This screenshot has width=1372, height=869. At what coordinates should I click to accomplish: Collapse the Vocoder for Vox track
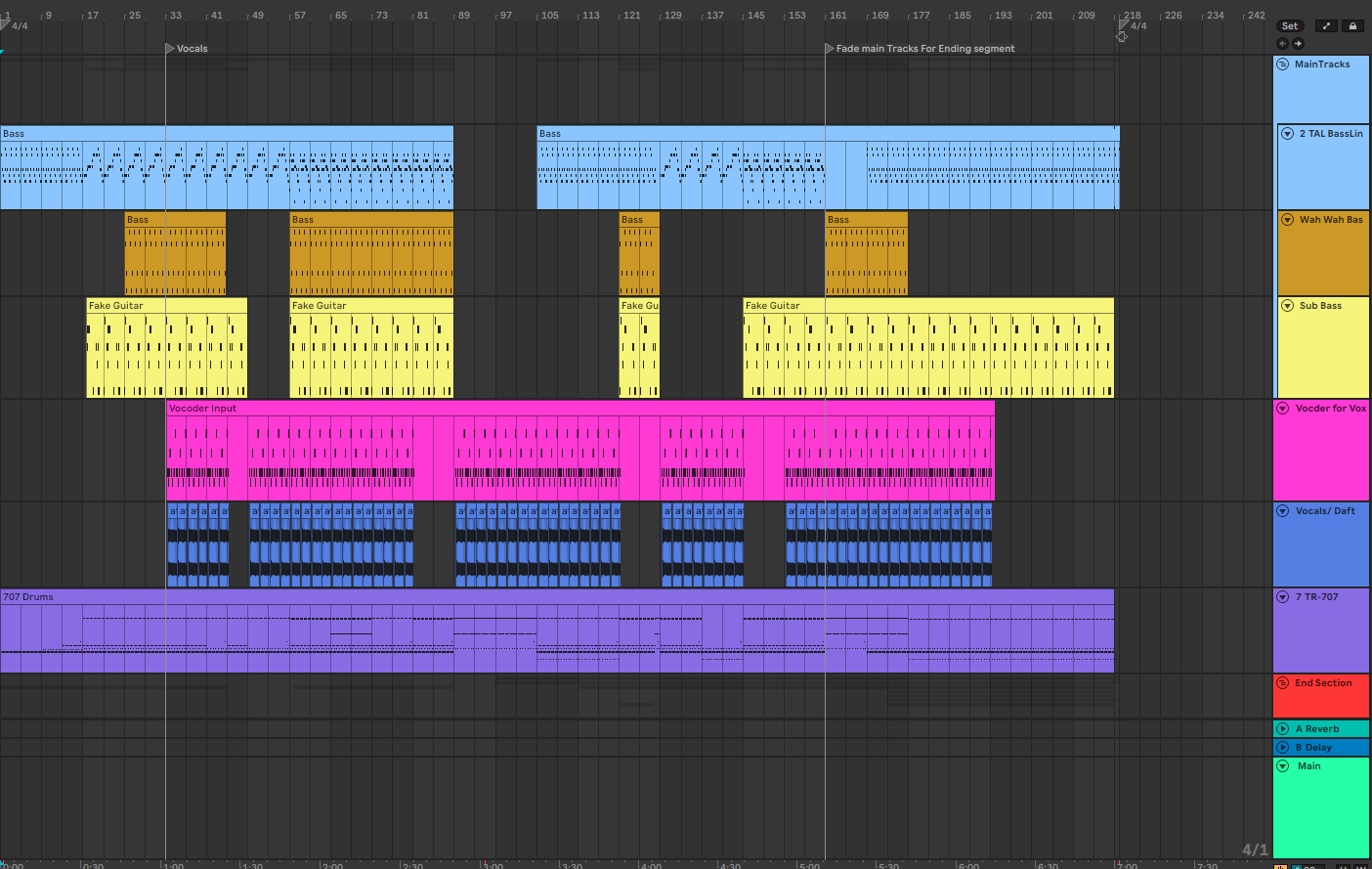point(1283,408)
